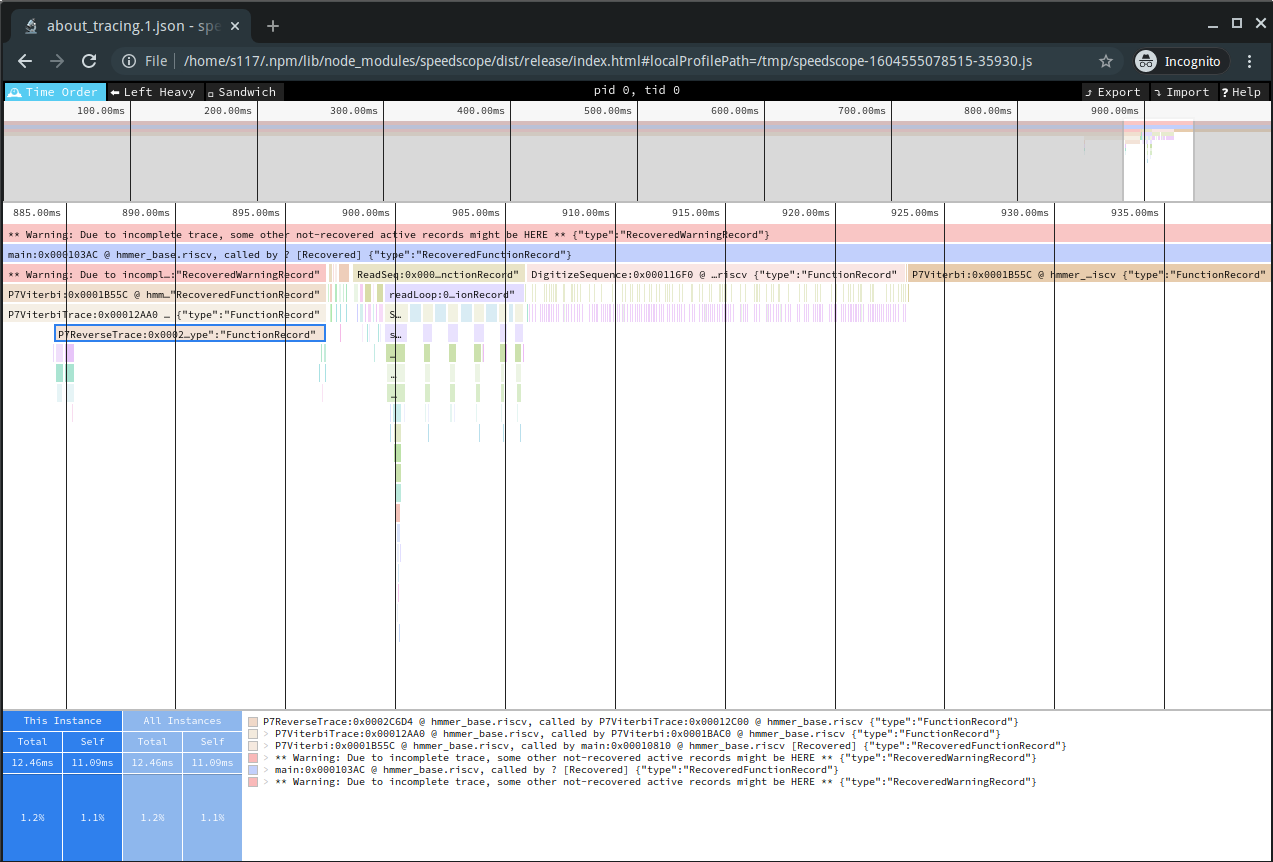Click the minimap viewport selection window
This screenshot has width=1273, height=862.
click(1158, 160)
